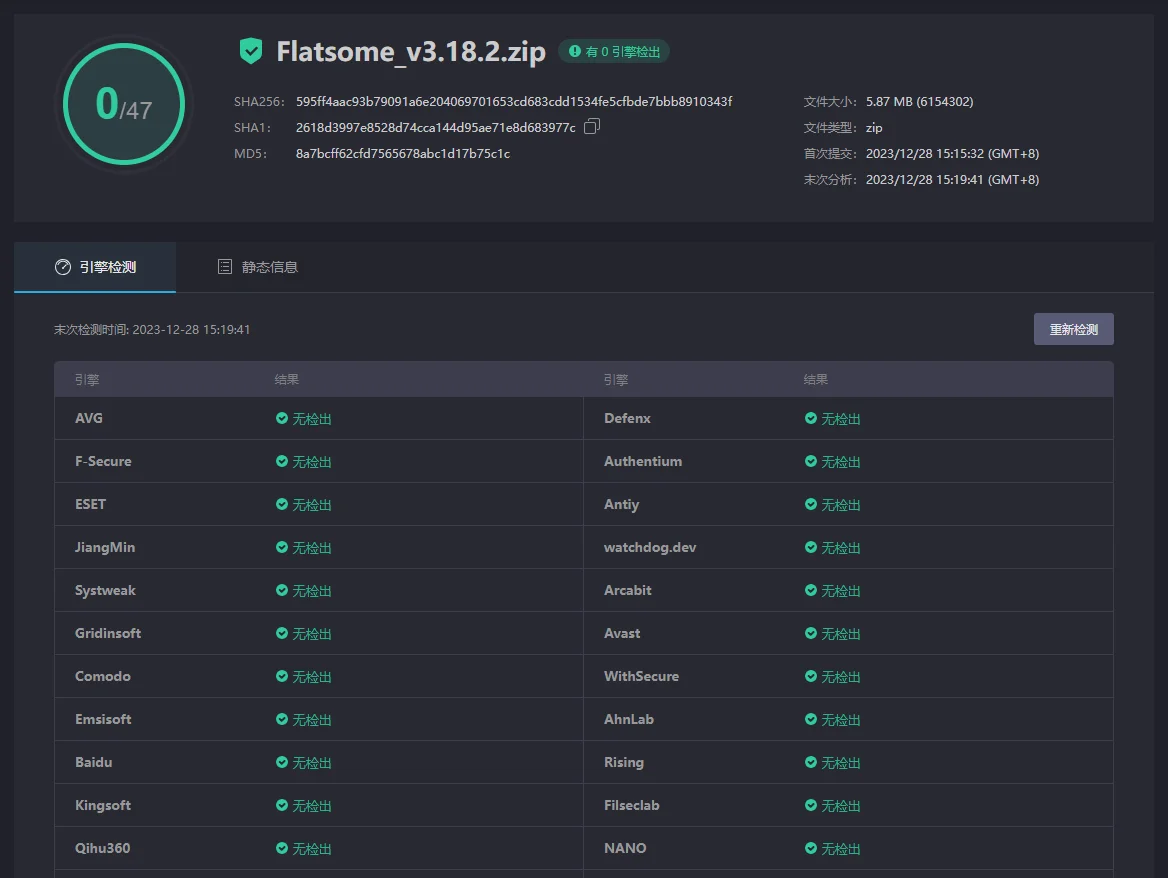Screen dimensions: 1168x878
Task: Switch to the 引擎检测 tab
Action: pyautogui.click(x=95, y=267)
